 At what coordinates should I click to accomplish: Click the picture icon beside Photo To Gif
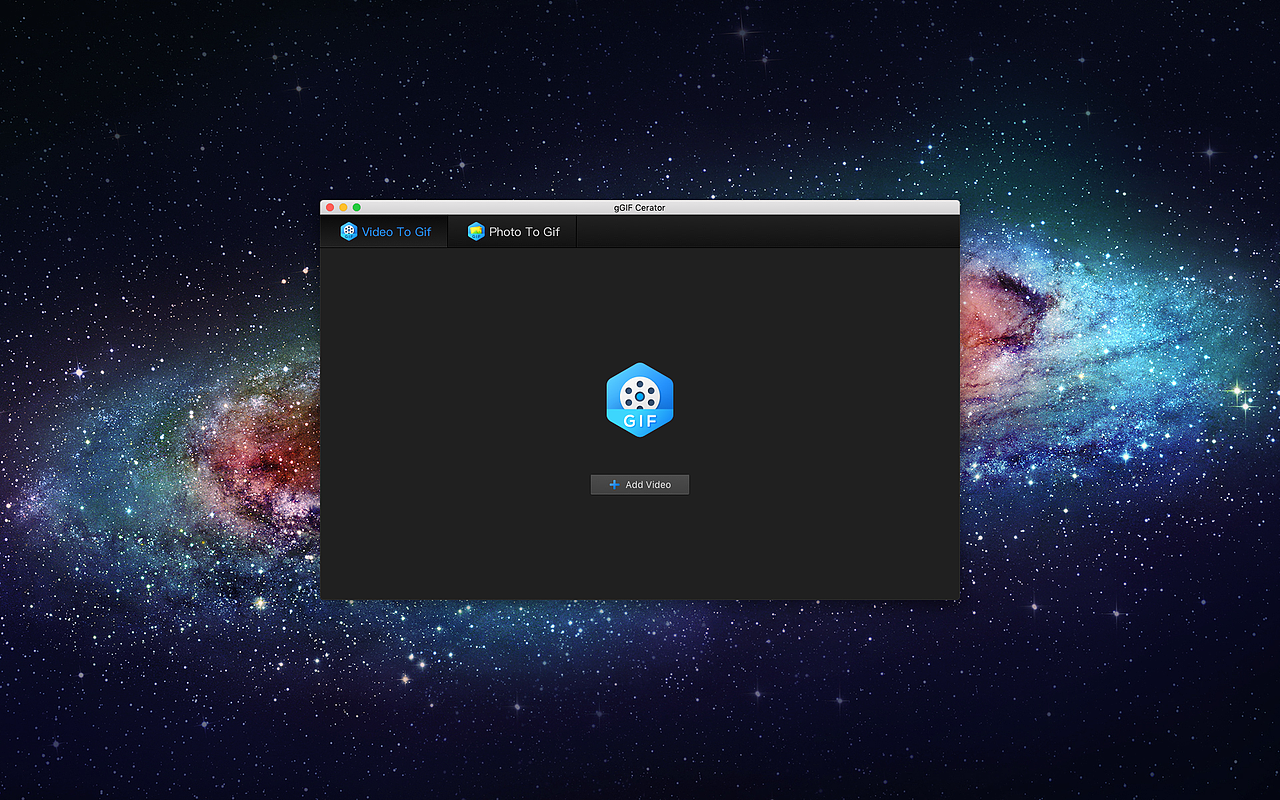[x=476, y=231]
